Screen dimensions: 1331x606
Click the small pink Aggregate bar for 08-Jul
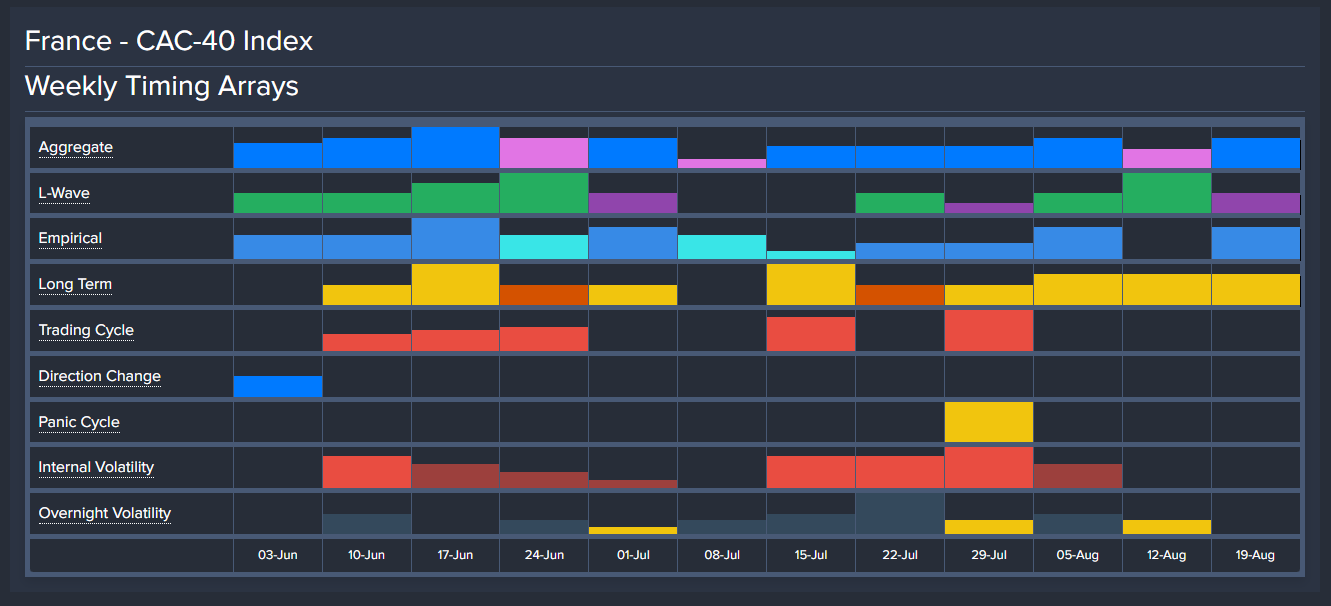click(722, 163)
